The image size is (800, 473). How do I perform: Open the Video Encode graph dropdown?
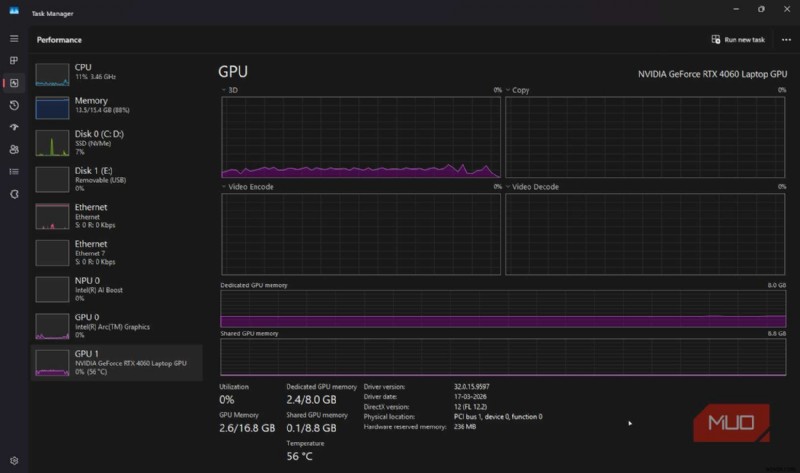tap(247, 187)
